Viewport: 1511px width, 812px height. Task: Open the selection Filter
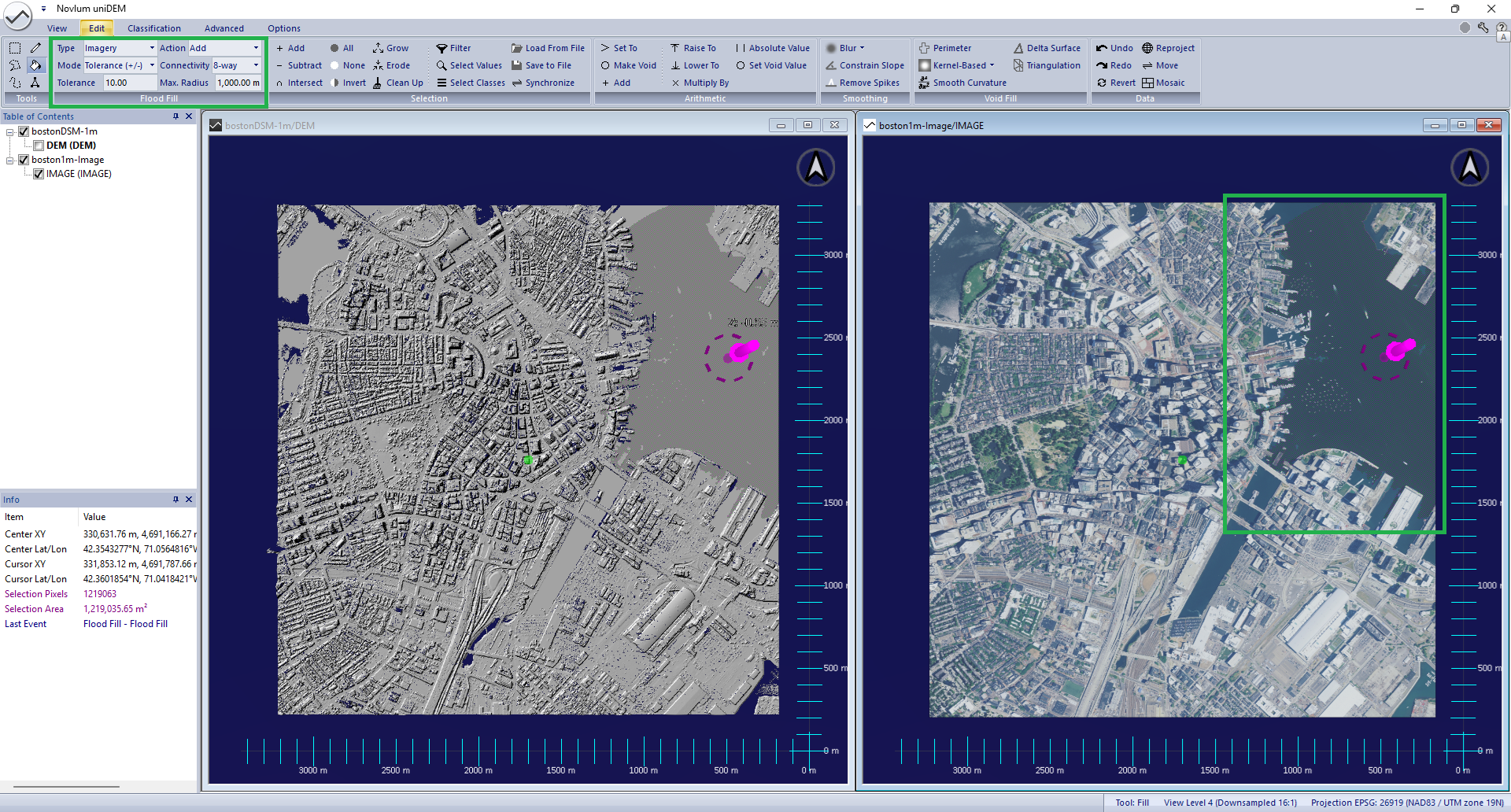453,48
